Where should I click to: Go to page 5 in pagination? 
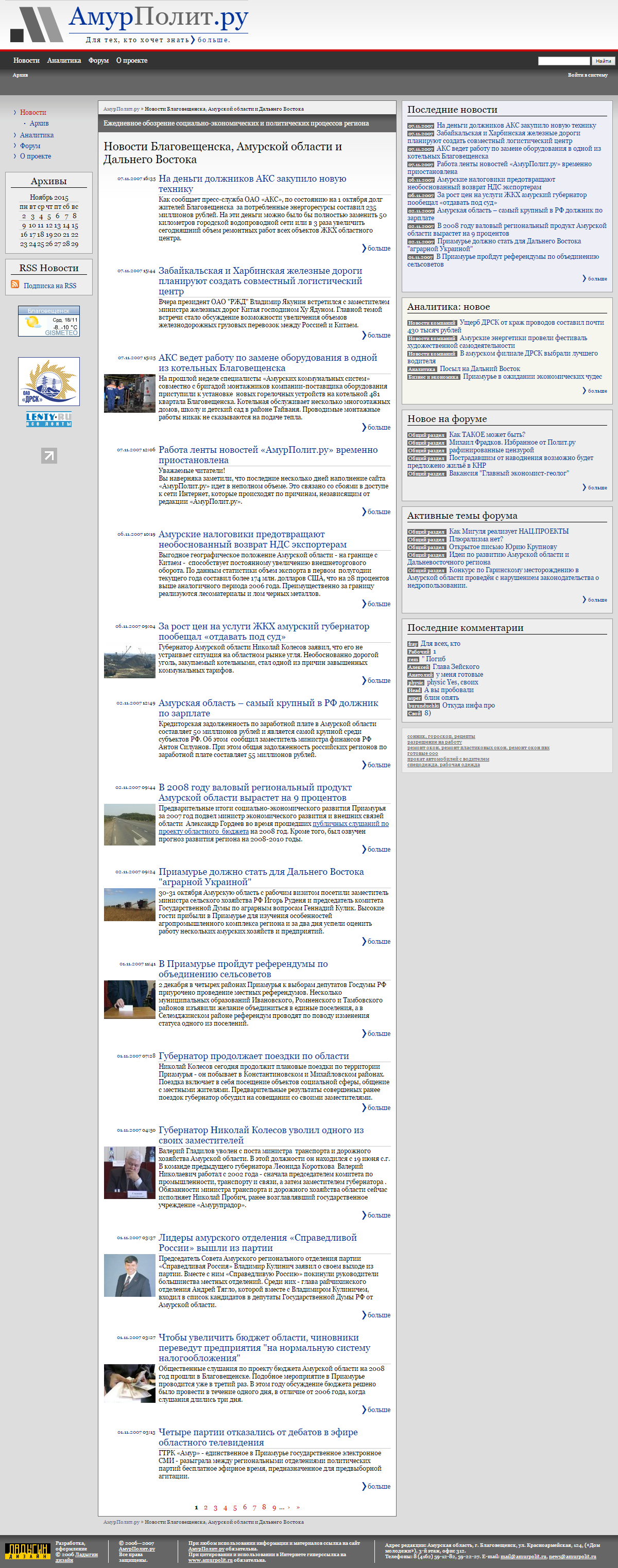[234, 1507]
